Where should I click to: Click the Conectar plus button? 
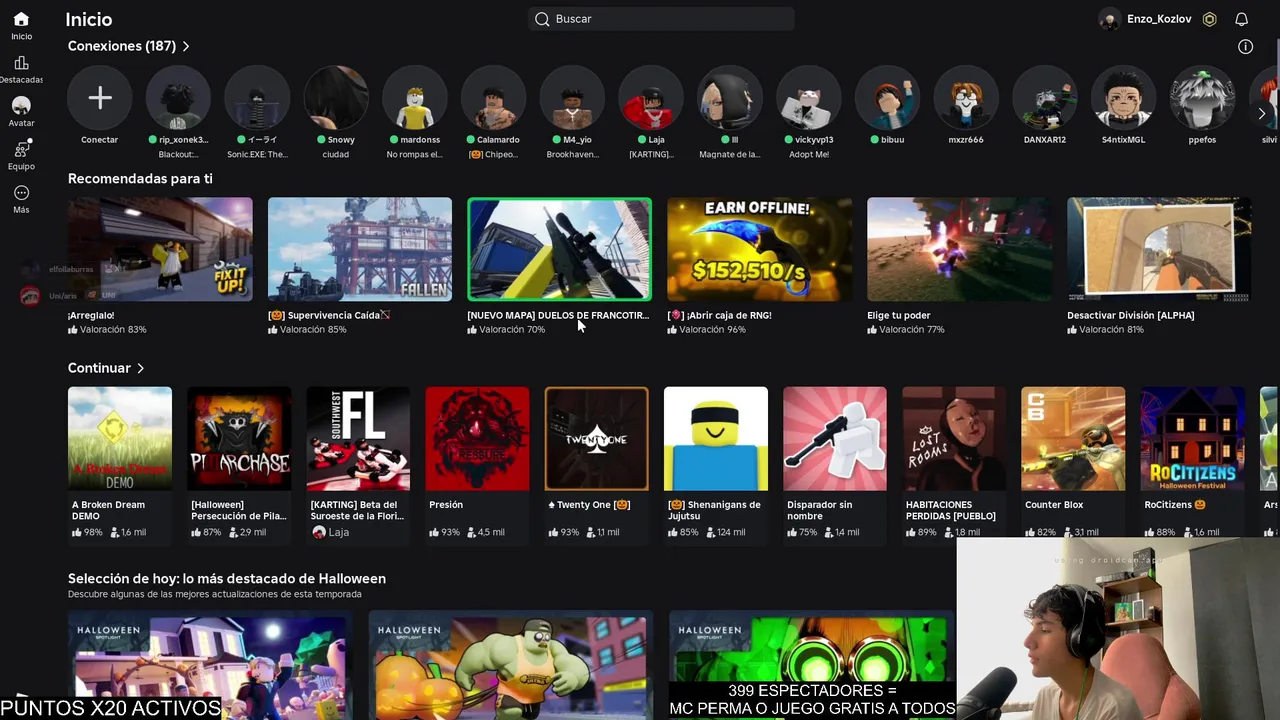[x=99, y=98]
